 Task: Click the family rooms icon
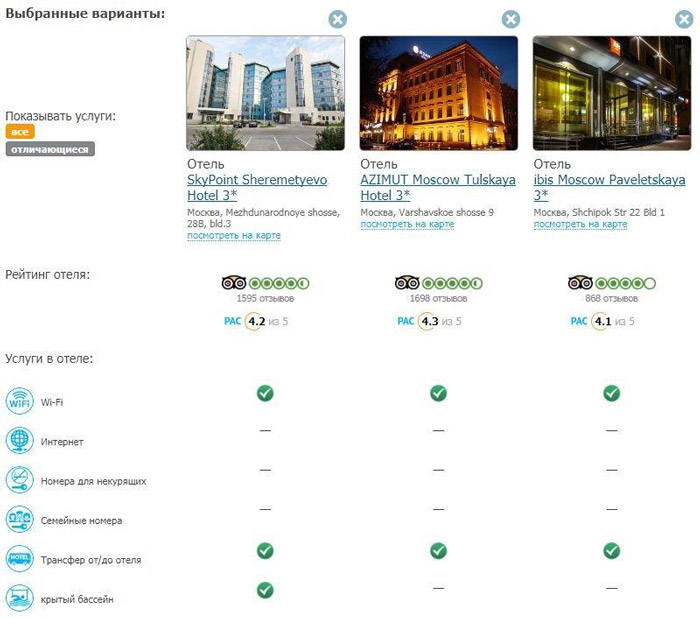click(20, 519)
